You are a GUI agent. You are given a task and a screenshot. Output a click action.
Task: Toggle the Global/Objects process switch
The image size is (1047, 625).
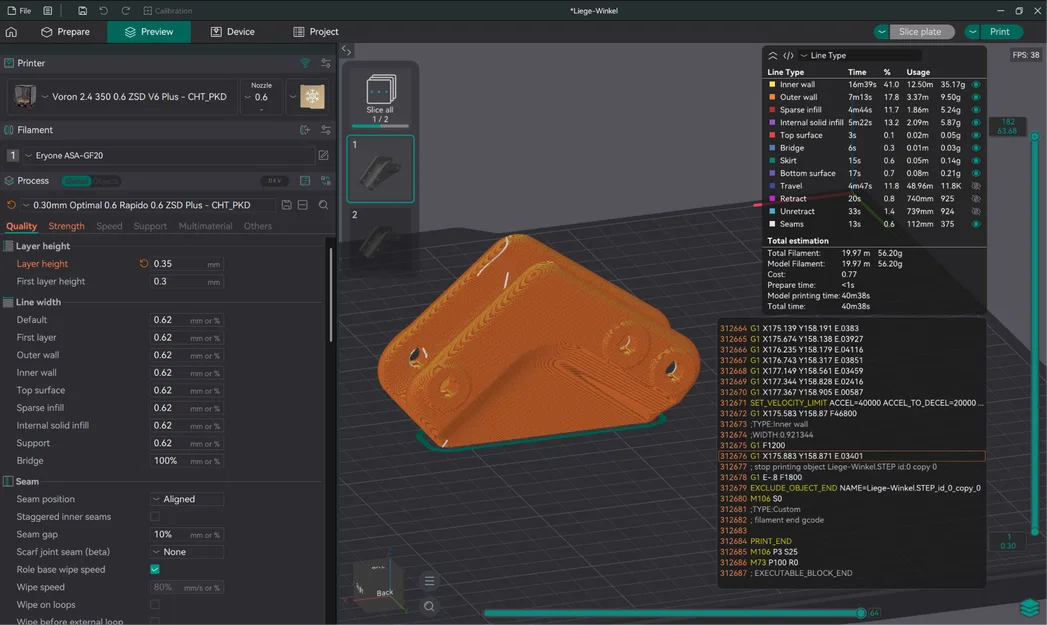[x=91, y=181]
